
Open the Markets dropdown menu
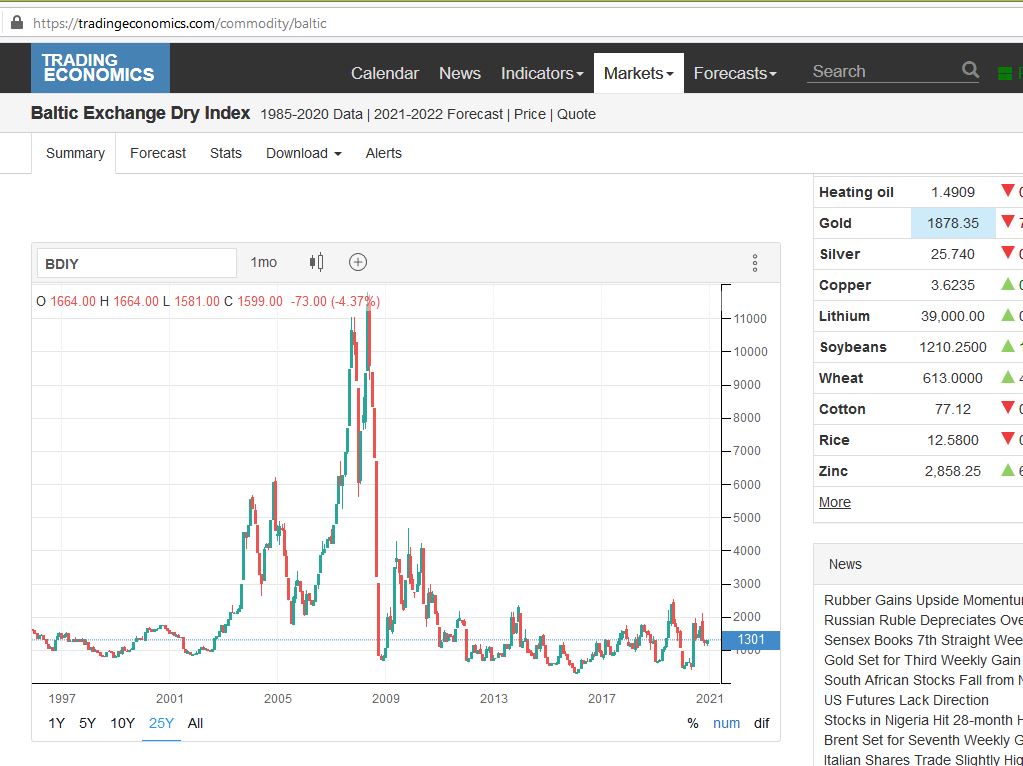637,72
